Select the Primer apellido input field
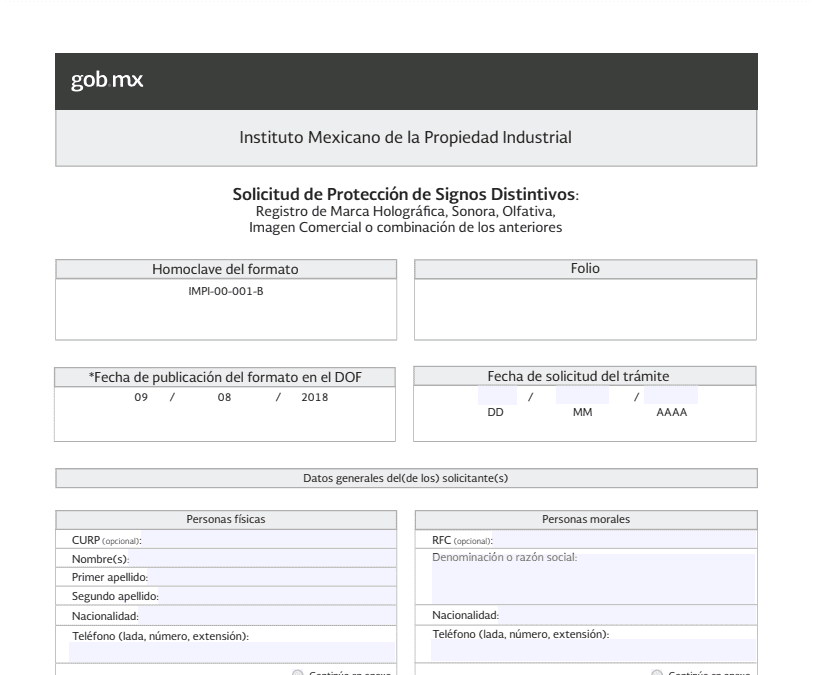 (x=271, y=577)
